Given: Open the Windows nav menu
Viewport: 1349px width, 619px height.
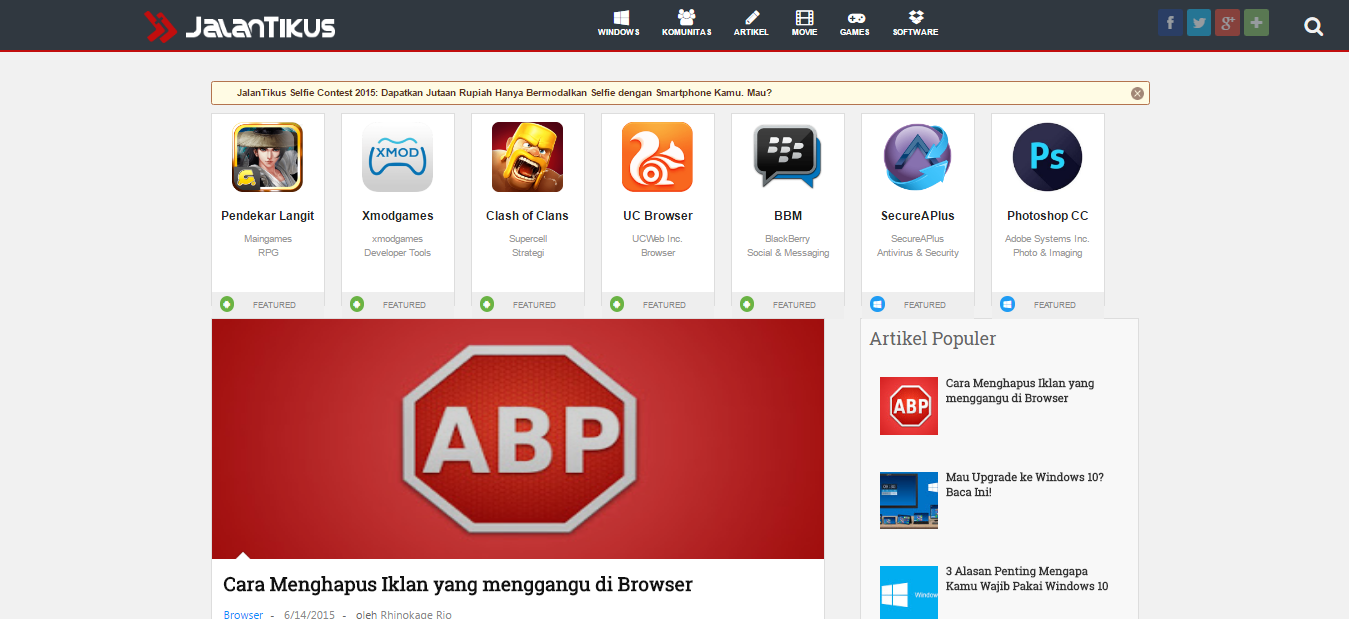Looking at the screenshot, I should [619, 24].
